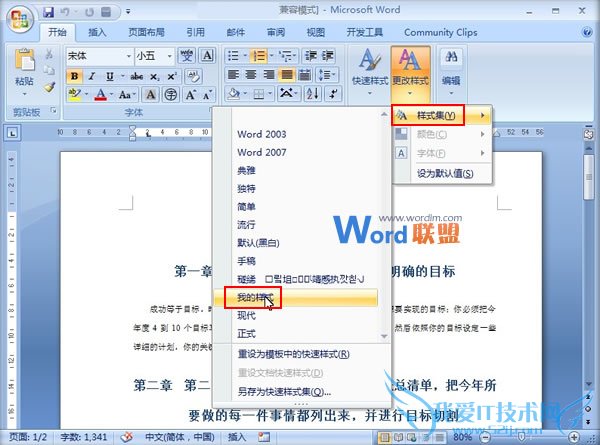Expand the underline style arrow
Image resolution: width=600 pixels, height=445 pixels.
[122, 77]
